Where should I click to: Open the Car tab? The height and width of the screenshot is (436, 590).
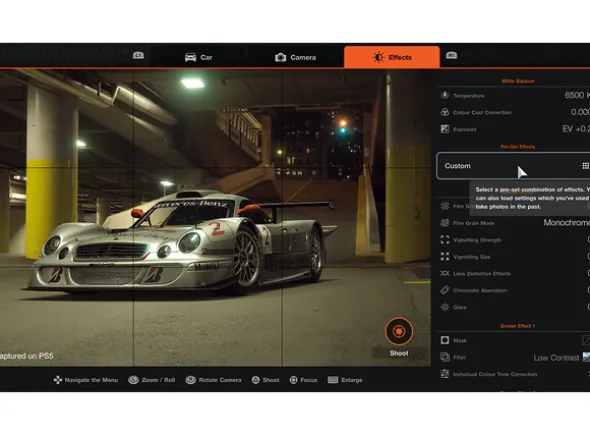199,57
